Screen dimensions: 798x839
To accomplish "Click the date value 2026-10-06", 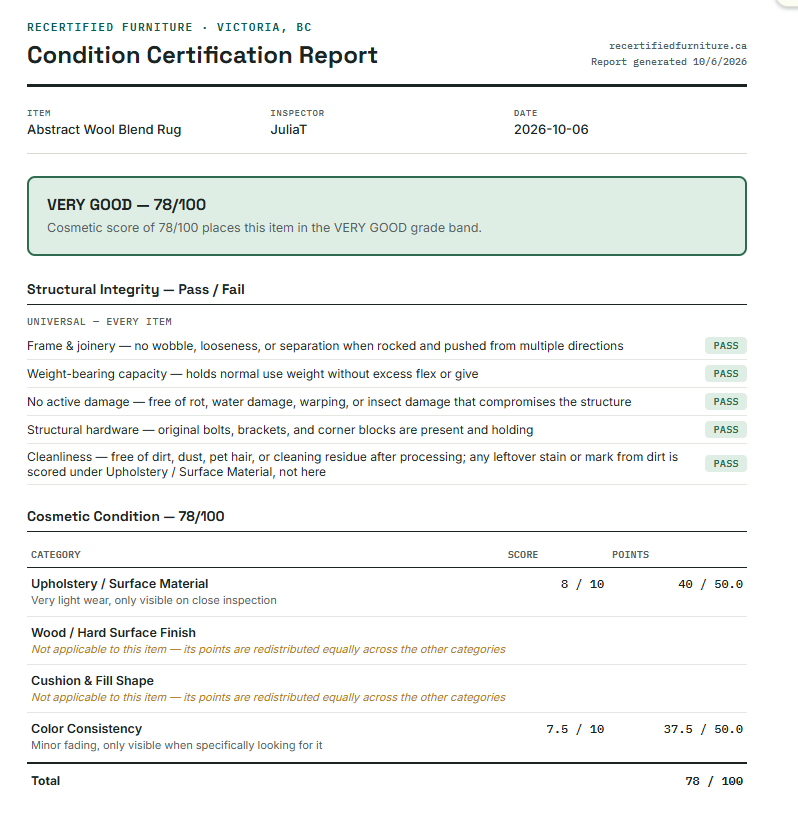I will coord(551,129).
